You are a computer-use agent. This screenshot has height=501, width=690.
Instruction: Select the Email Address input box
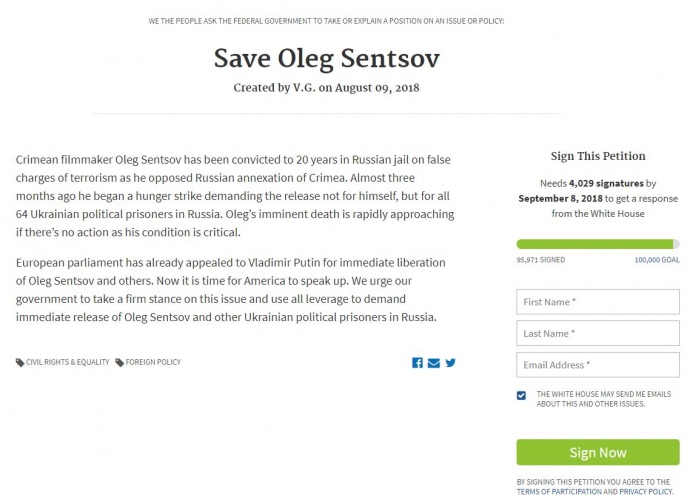click(598, 365)
